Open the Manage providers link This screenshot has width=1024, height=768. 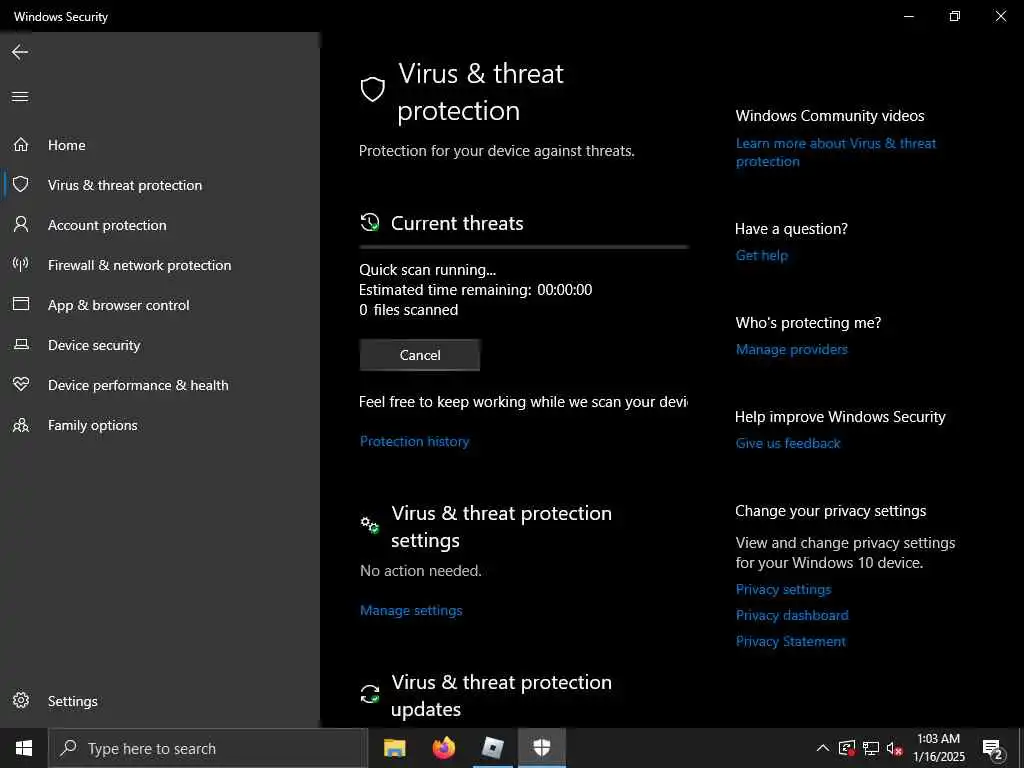click(x=791, y=349)
